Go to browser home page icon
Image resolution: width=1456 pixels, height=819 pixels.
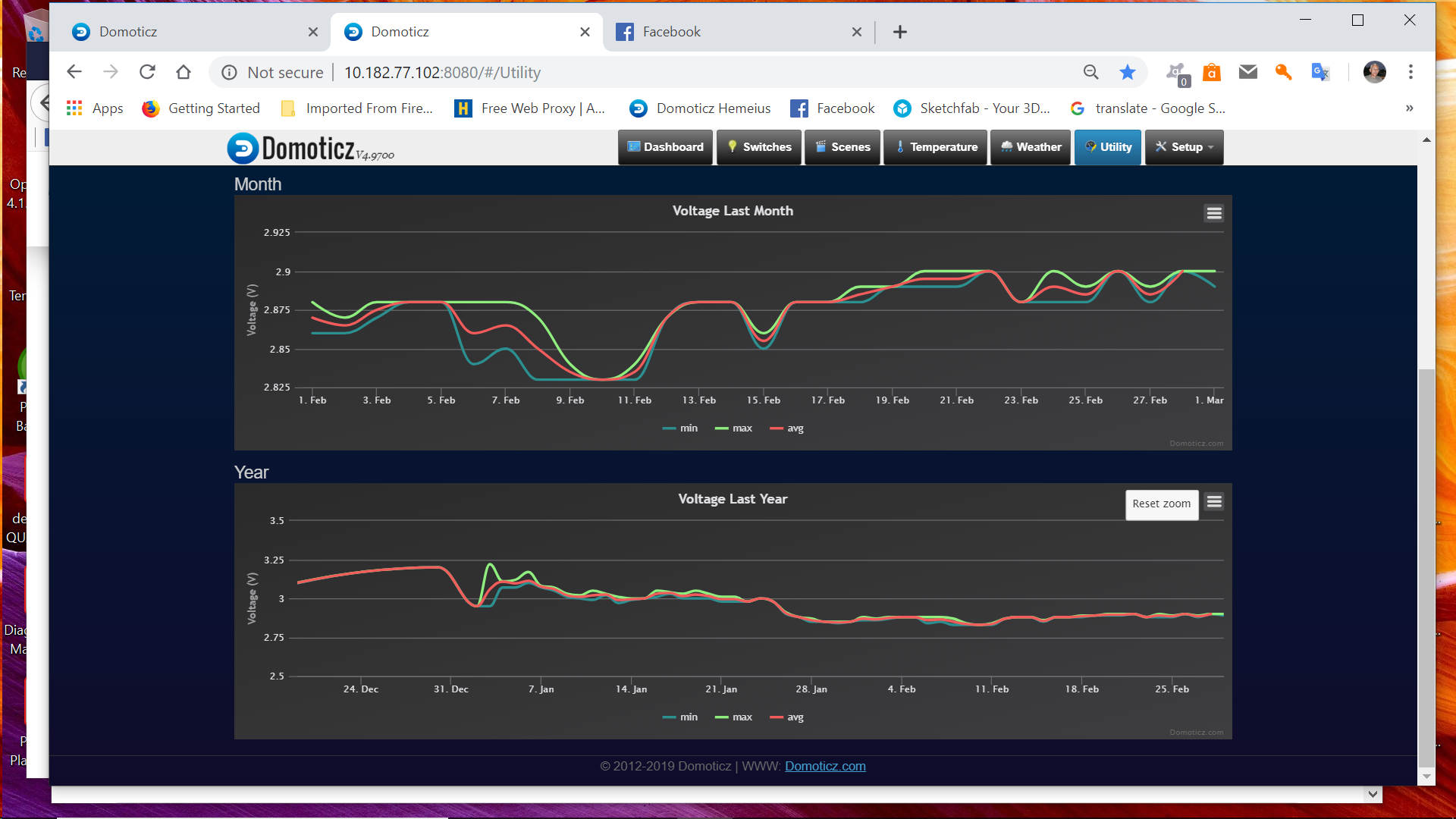click(184, 72)
